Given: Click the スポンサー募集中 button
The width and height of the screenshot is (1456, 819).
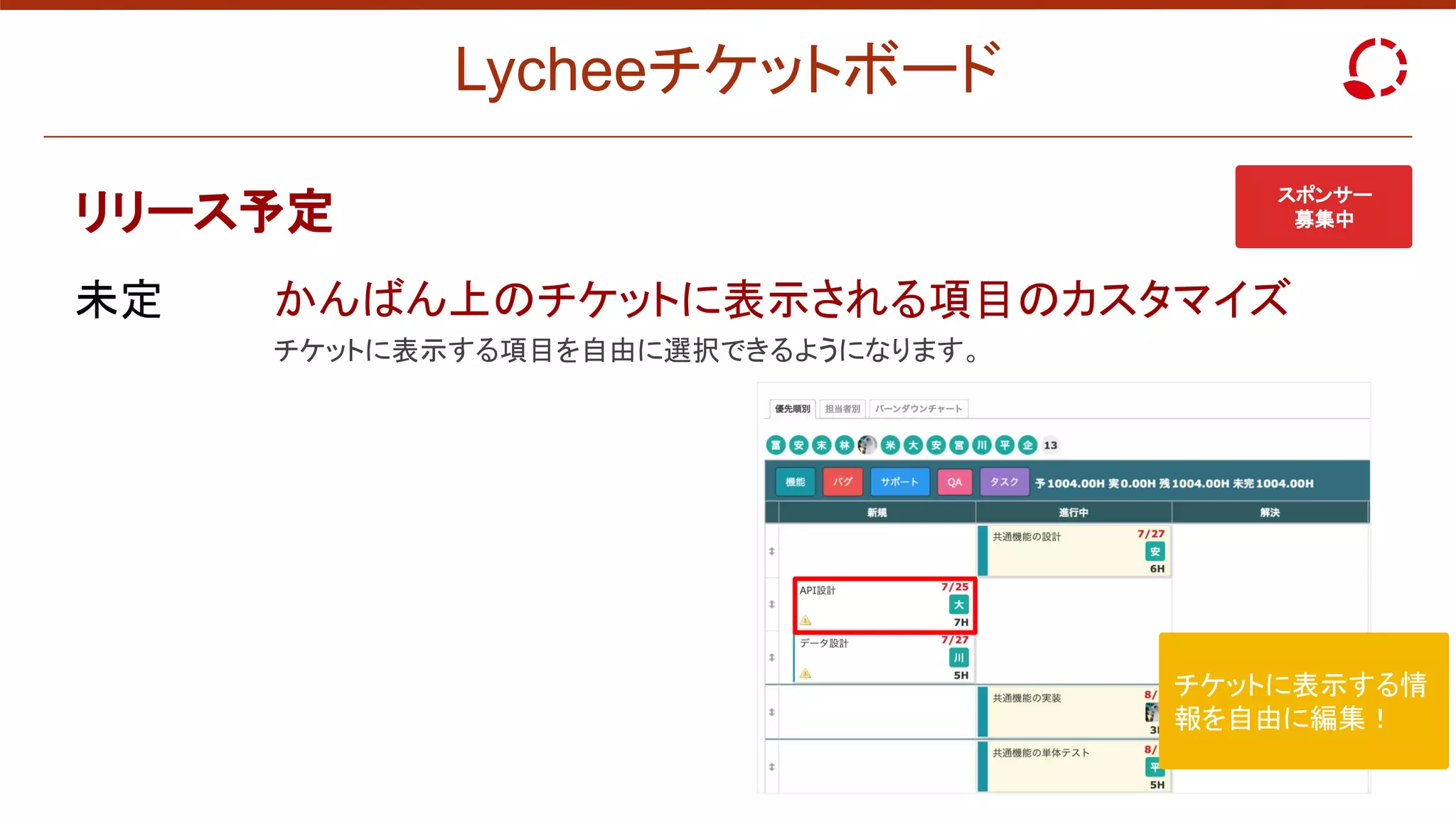Looking at the screenshot, I should [1323, 207].
